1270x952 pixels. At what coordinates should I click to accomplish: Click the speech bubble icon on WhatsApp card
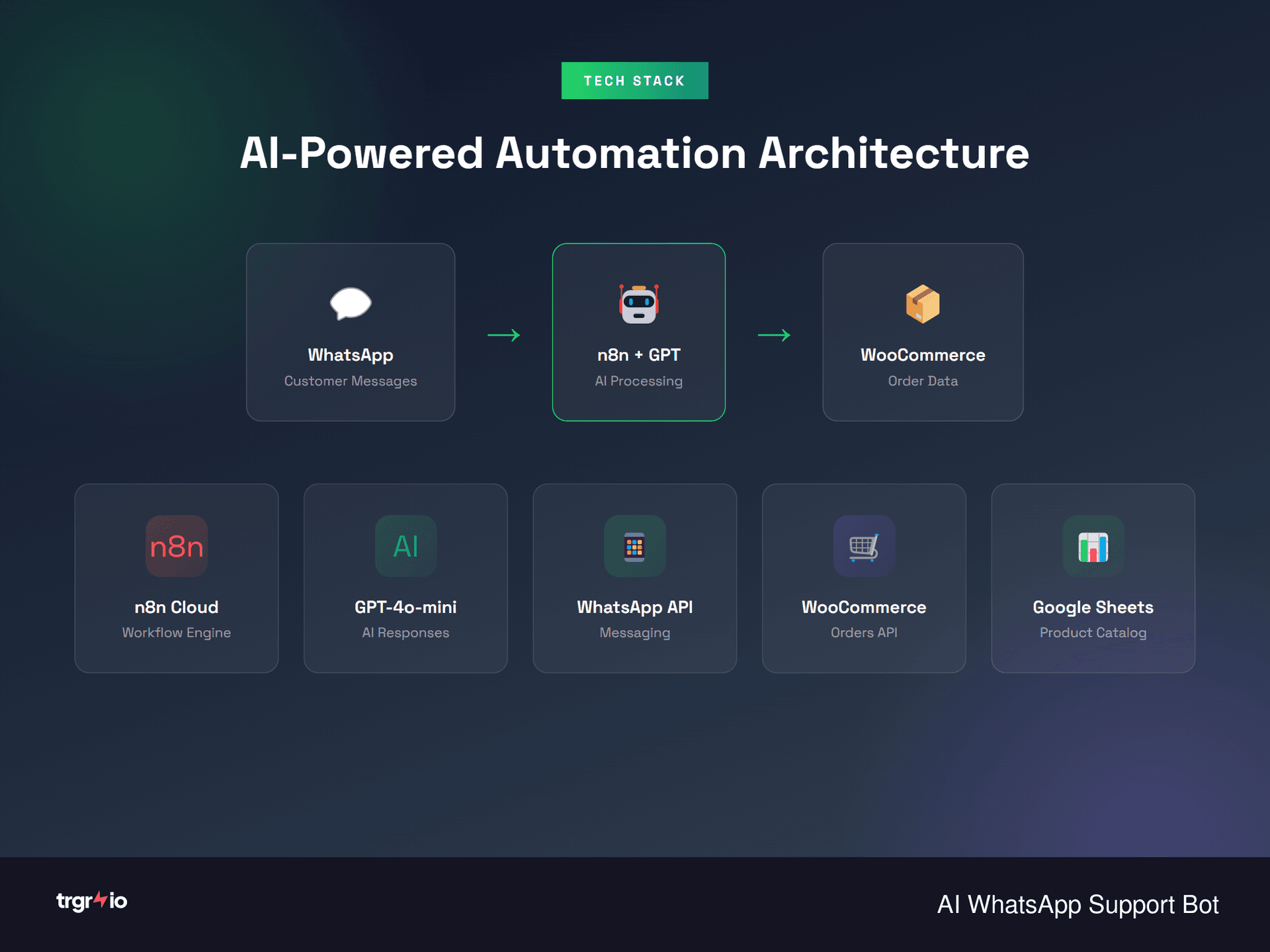[x=351, y=305]
